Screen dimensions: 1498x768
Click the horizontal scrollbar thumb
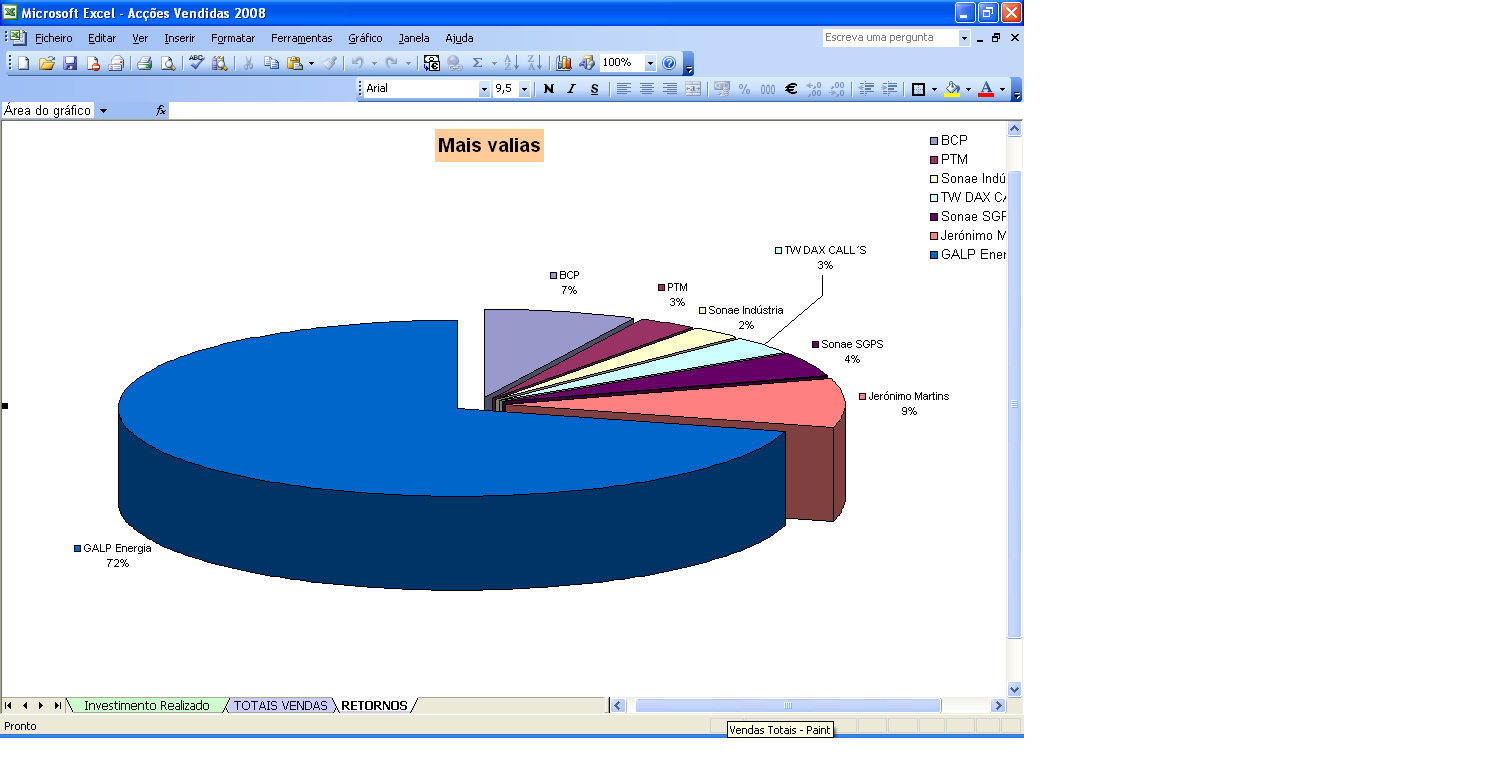coord(788,705)
